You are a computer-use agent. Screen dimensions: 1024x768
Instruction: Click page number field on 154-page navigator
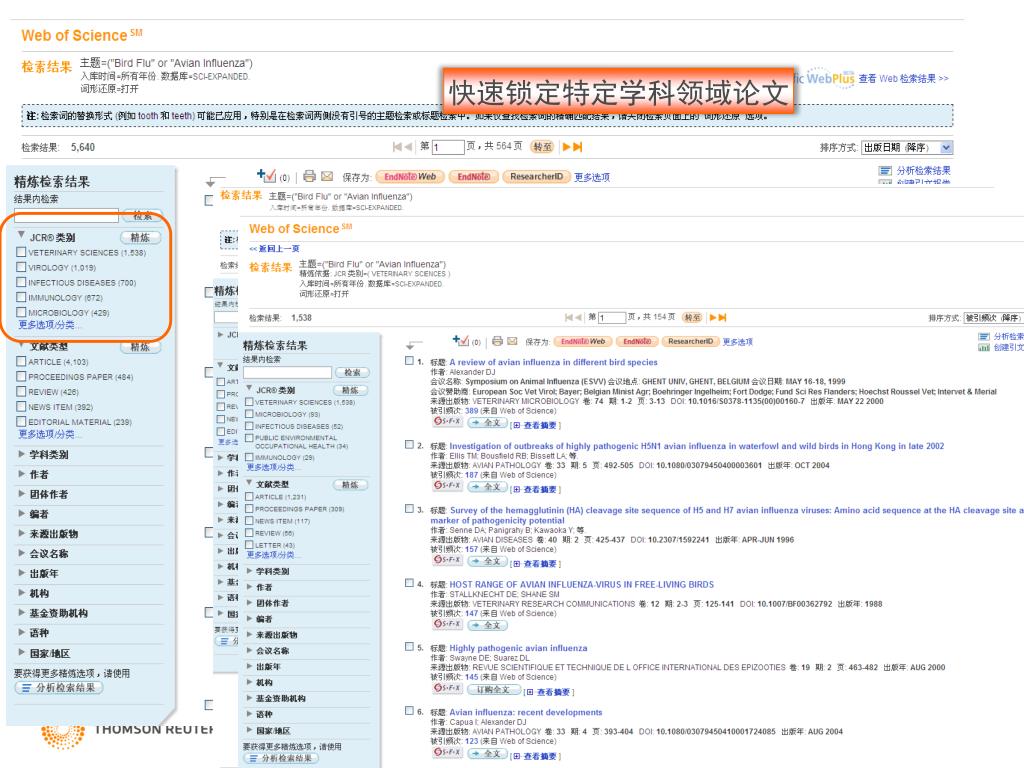[x=611, y=317]
